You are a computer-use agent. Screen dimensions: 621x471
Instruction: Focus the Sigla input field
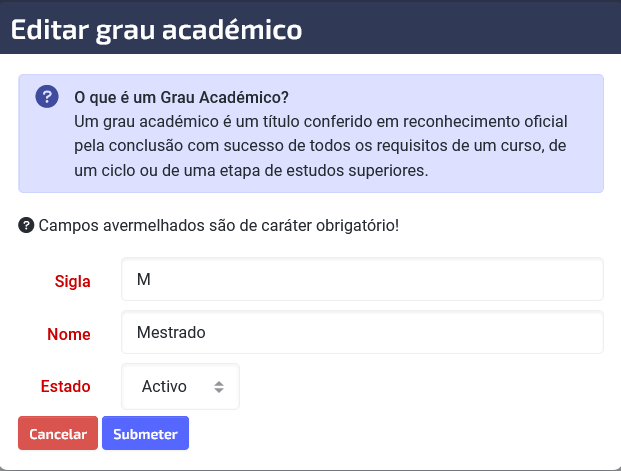point(362,279)
